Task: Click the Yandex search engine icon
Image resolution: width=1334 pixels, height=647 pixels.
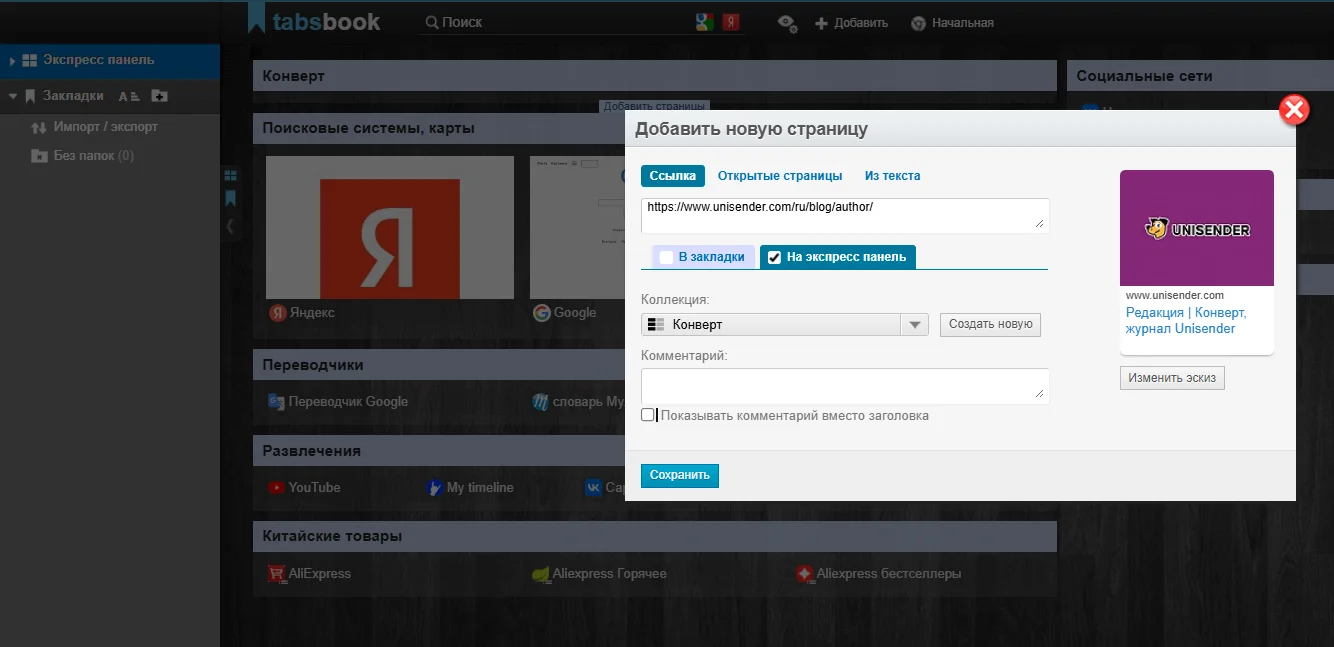Action: (731, 22)
